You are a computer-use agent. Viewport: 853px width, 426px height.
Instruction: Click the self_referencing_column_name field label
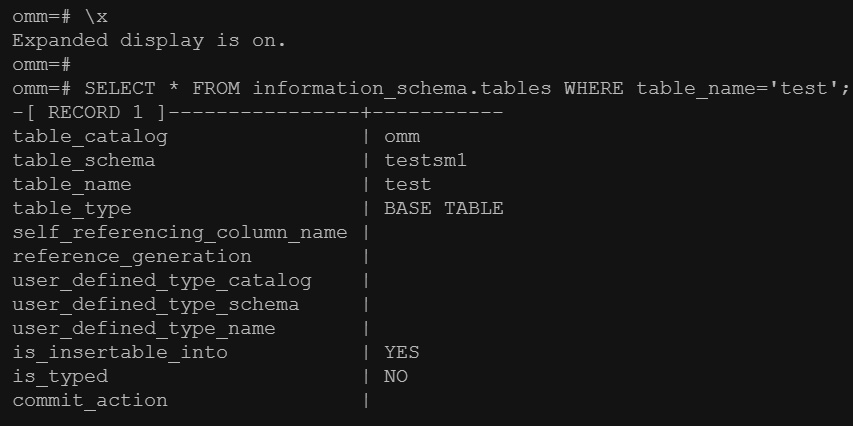click(x=180, y=232)
